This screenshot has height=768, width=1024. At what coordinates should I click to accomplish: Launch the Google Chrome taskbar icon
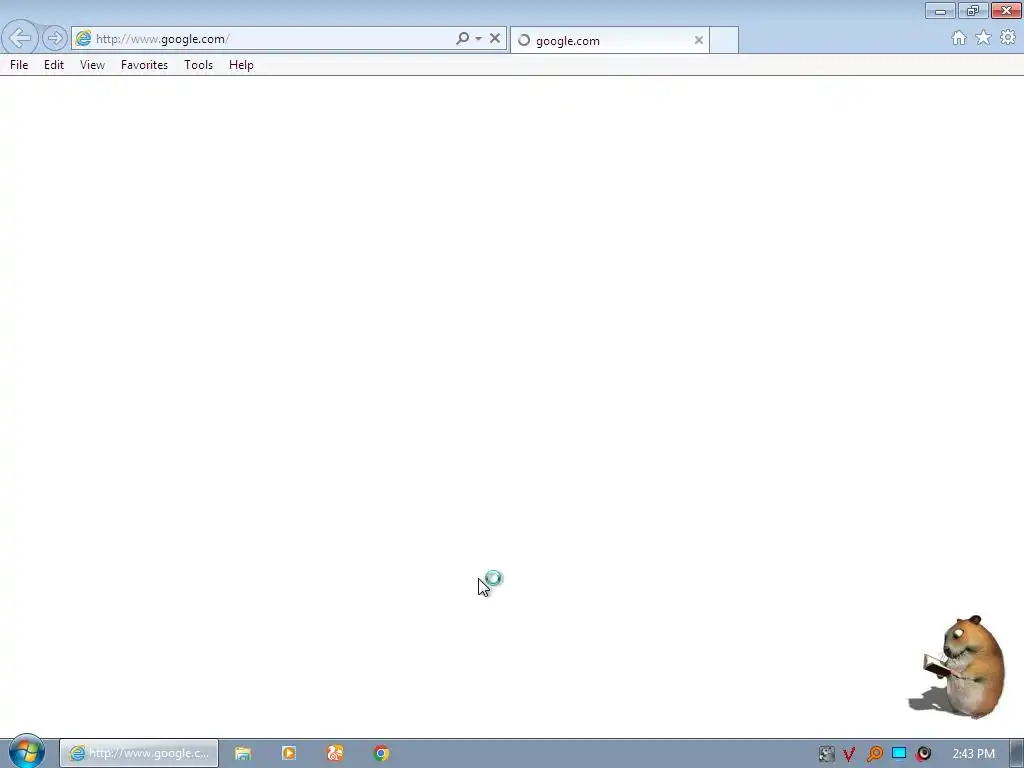pyautogui.click(x=381, y=754)
